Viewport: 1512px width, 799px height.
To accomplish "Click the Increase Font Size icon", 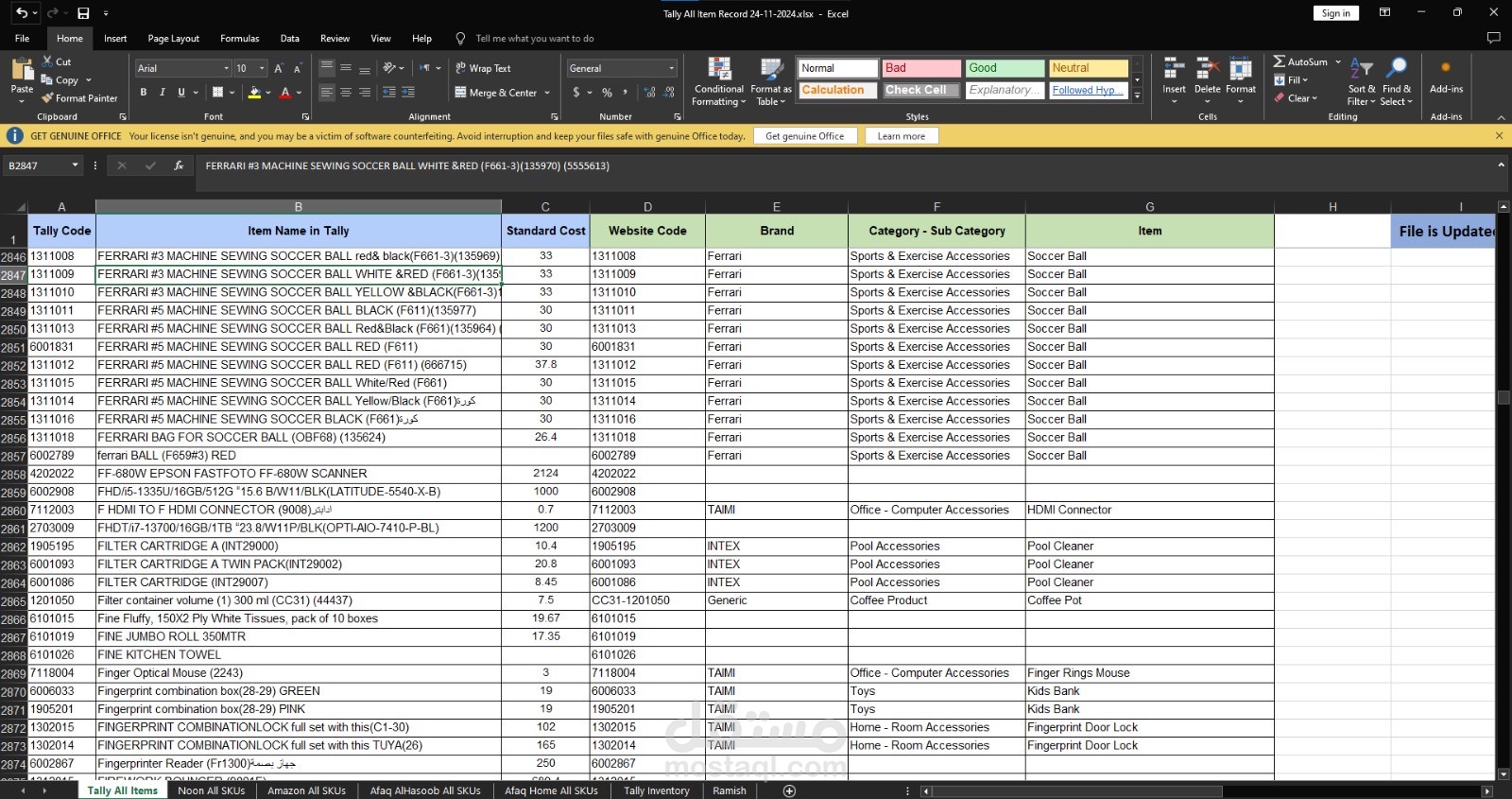I will [279, 68].
